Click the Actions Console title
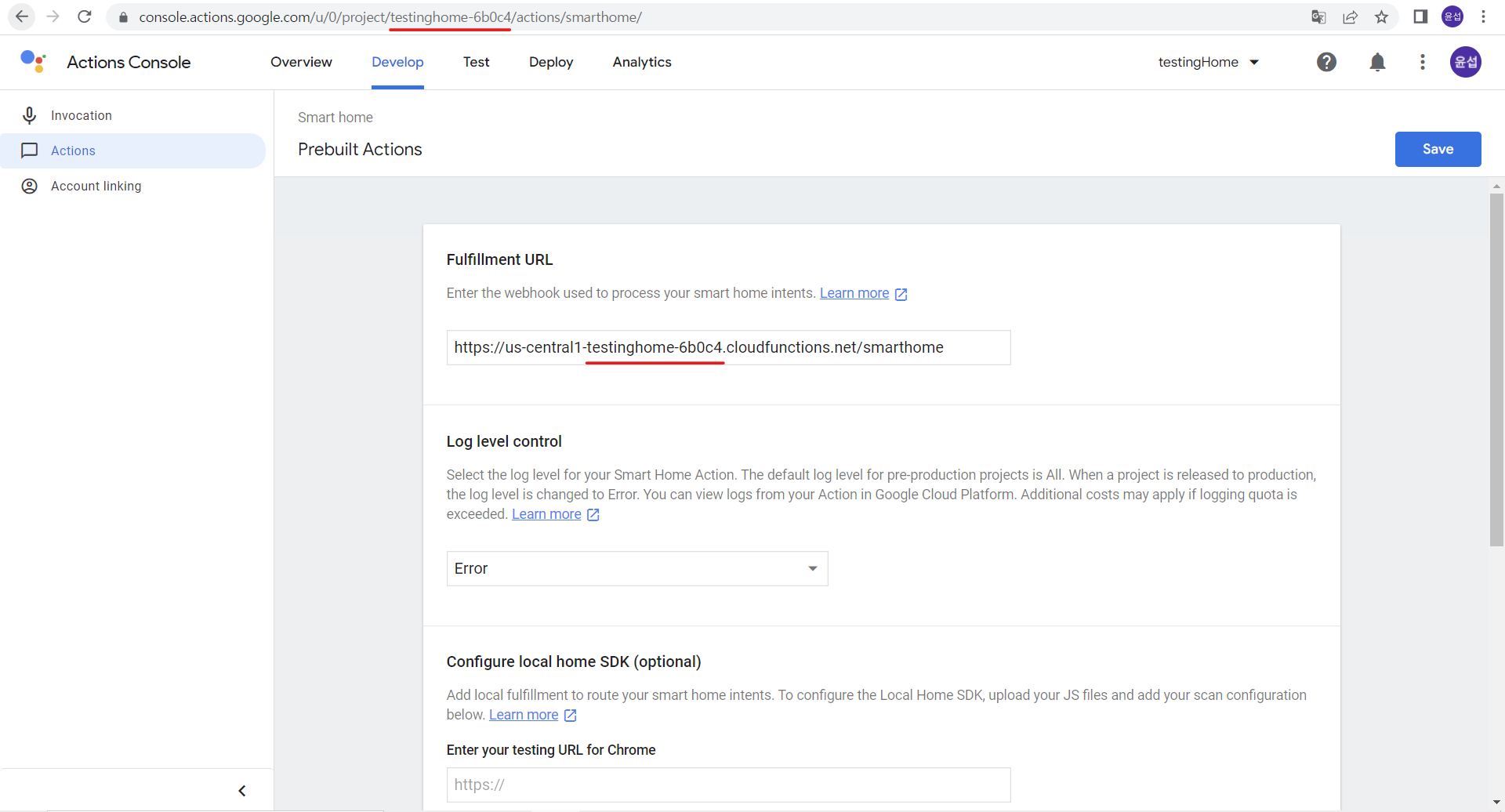1505x812 pixels. coord(129,62)
